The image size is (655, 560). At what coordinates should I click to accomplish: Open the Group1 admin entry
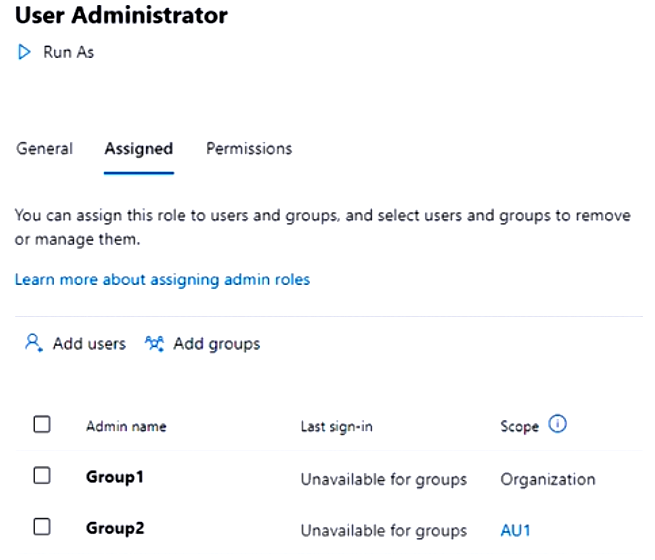115,478
